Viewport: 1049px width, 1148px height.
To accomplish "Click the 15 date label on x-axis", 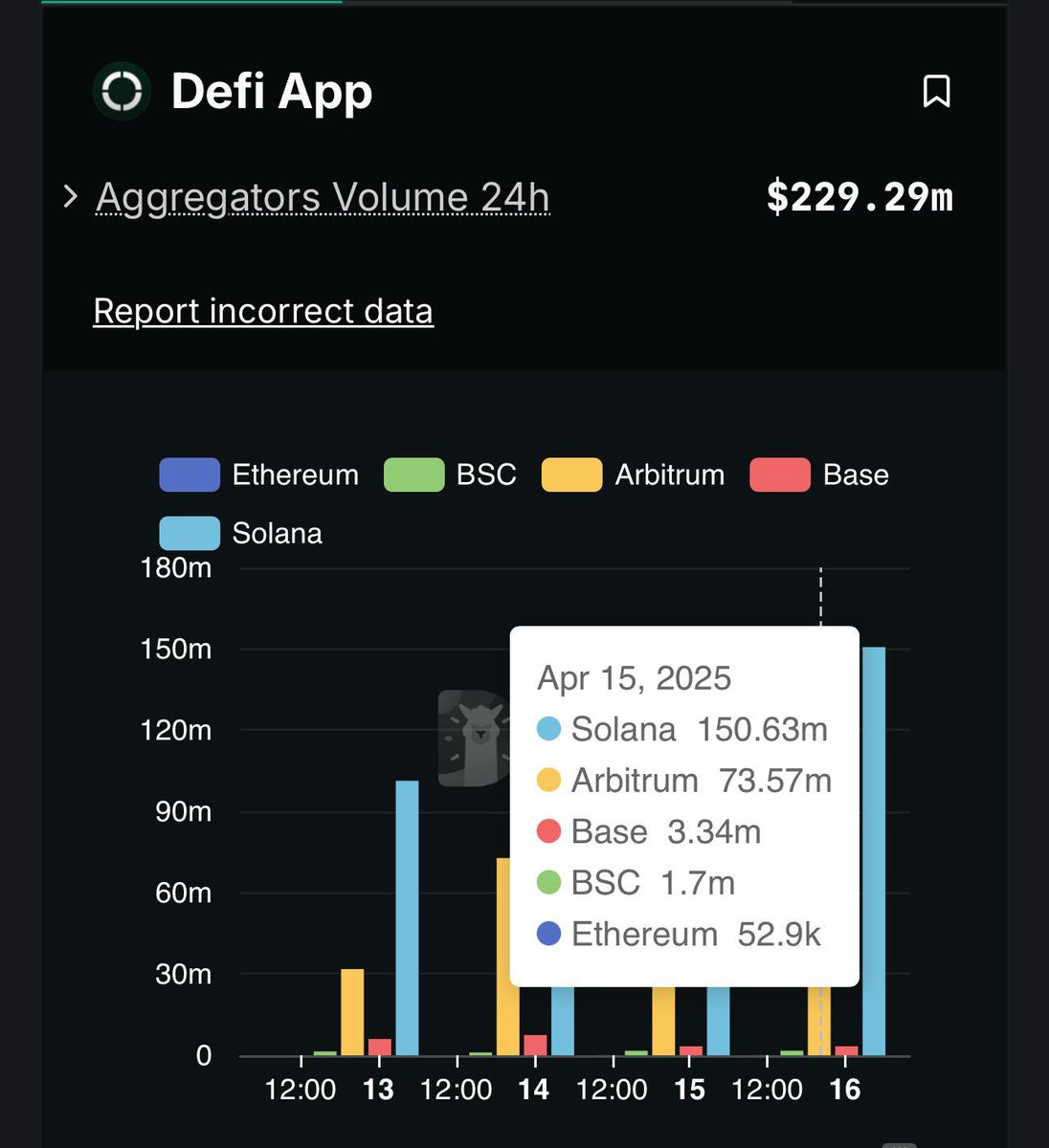I will [689, 1090].
